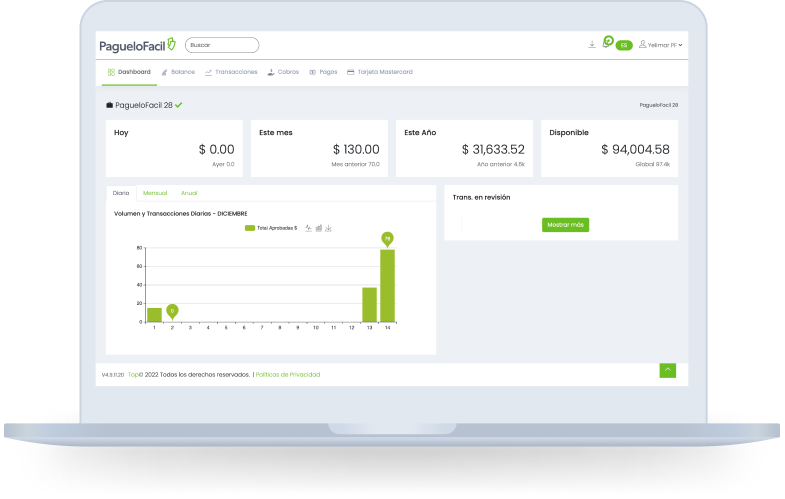Screen dimensions: 785x499
Task: Switch to the Mensual chart tab
Action: [155, 192]
